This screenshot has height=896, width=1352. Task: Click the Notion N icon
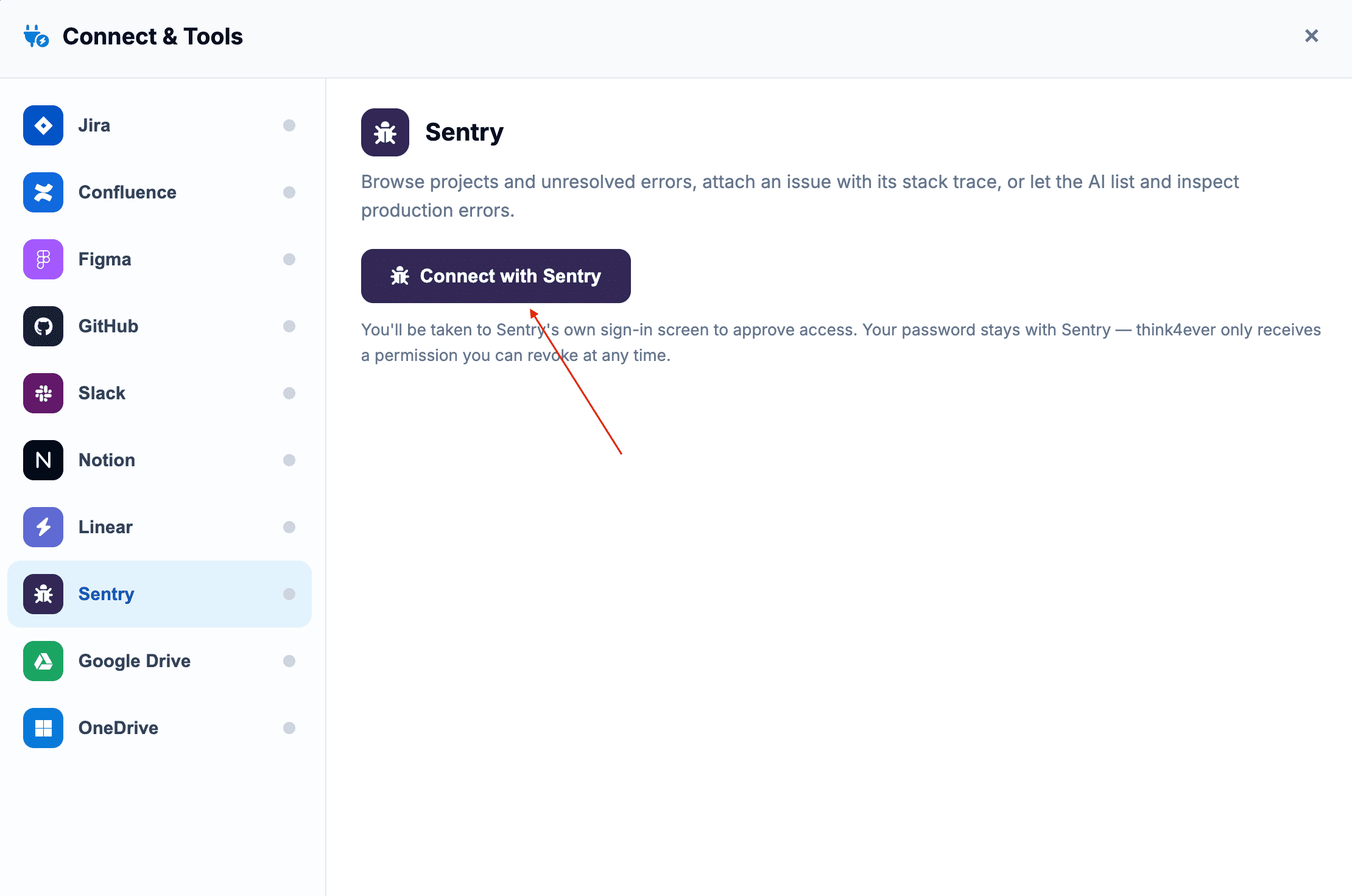tap(43, 460)
